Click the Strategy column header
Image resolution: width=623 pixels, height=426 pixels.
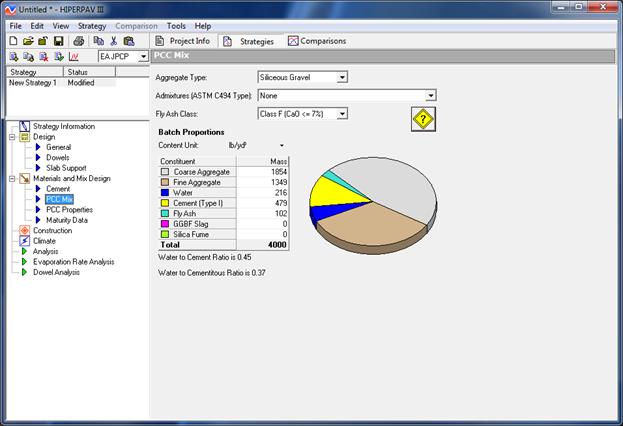click(35, 72)
